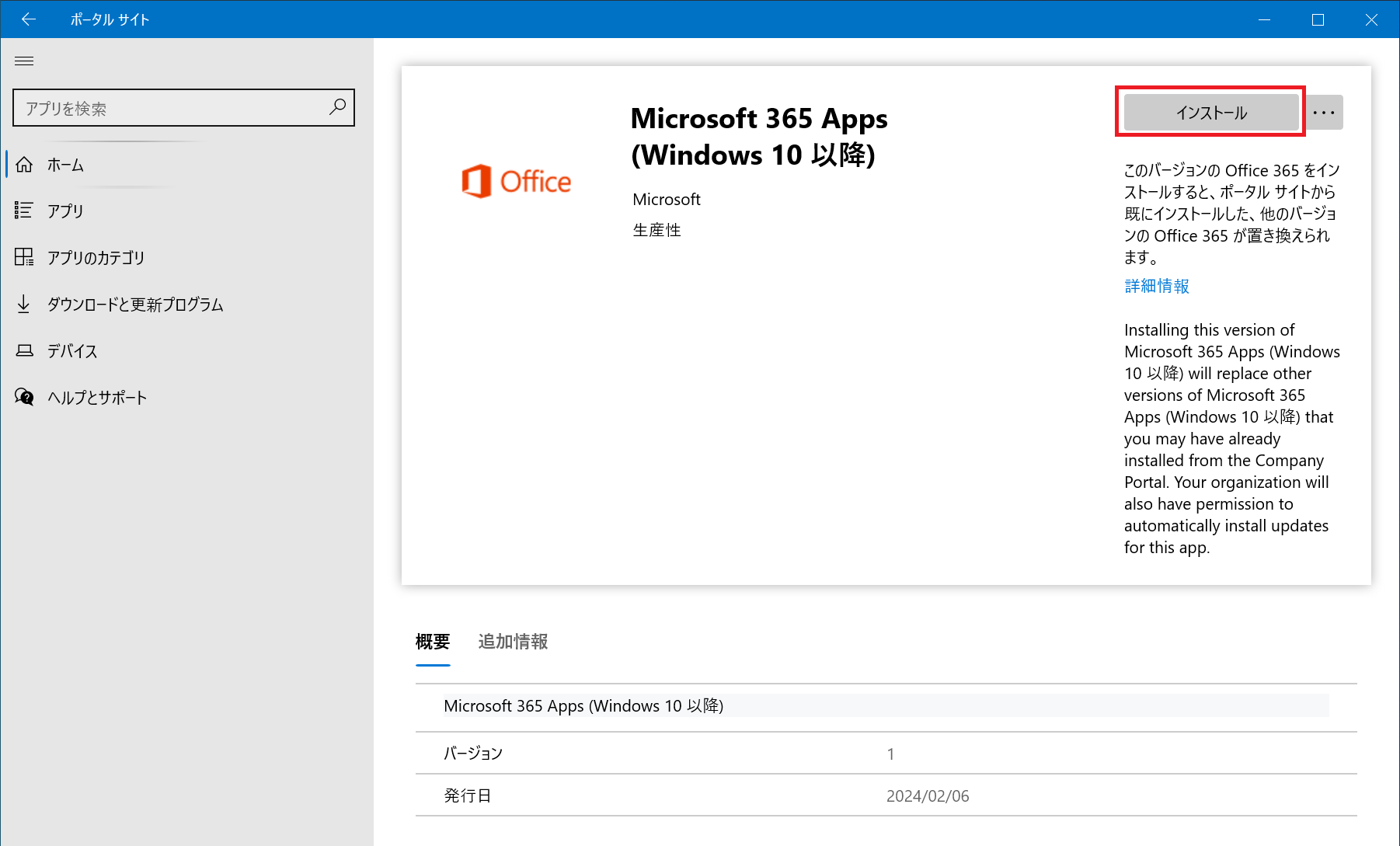Click the app title Microsoft 365 Apps heading
This screenshot has height=846, width=1400.
[759, 137]
